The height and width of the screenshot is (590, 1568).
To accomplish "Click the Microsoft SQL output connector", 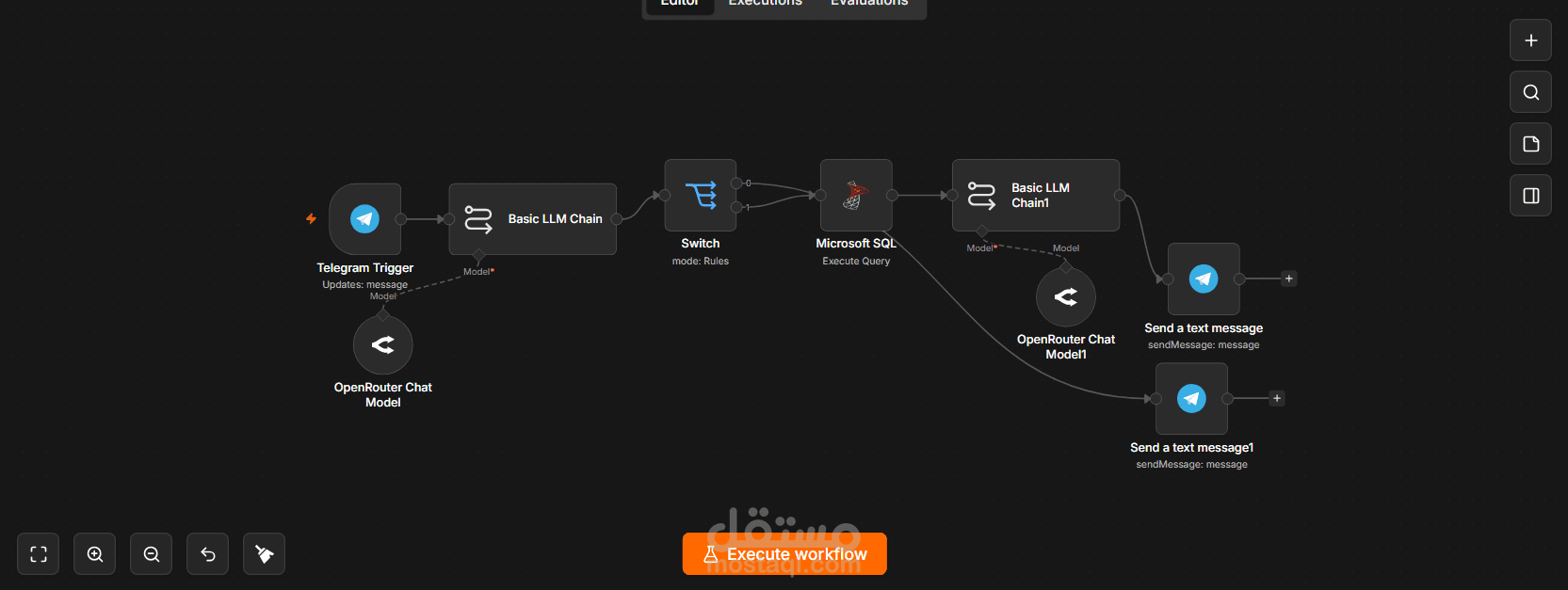I will [x=892, y=195].
